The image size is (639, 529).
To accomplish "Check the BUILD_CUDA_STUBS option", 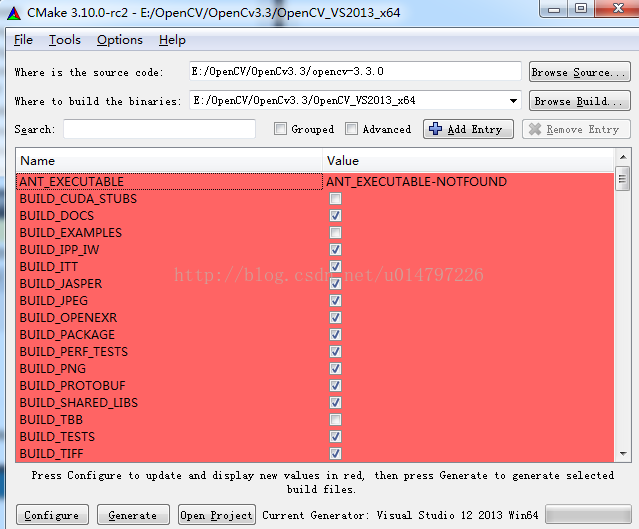I will (335, 198).
